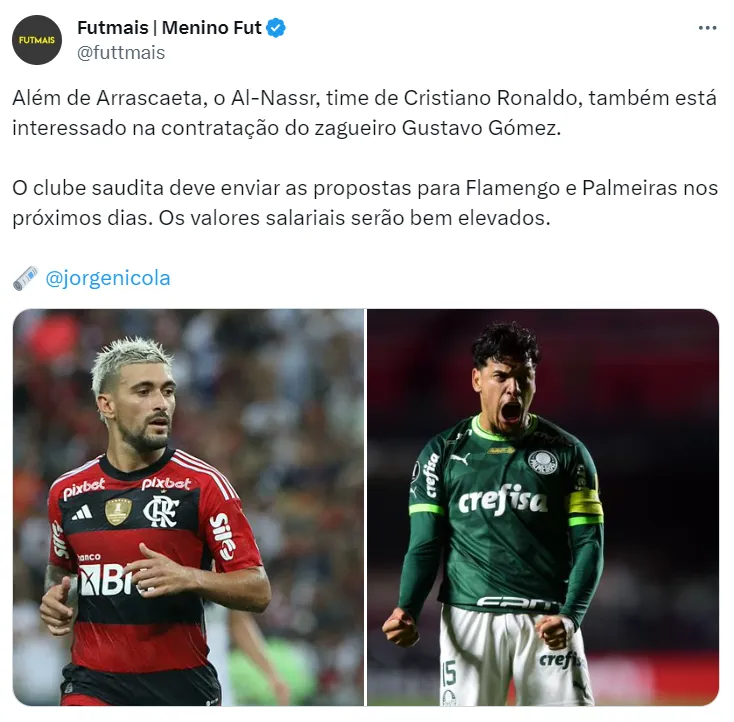The image size is (734, 722).
Task: Click the paragraph about Flamengo e Palmeiras
Action: coord(365,203)
